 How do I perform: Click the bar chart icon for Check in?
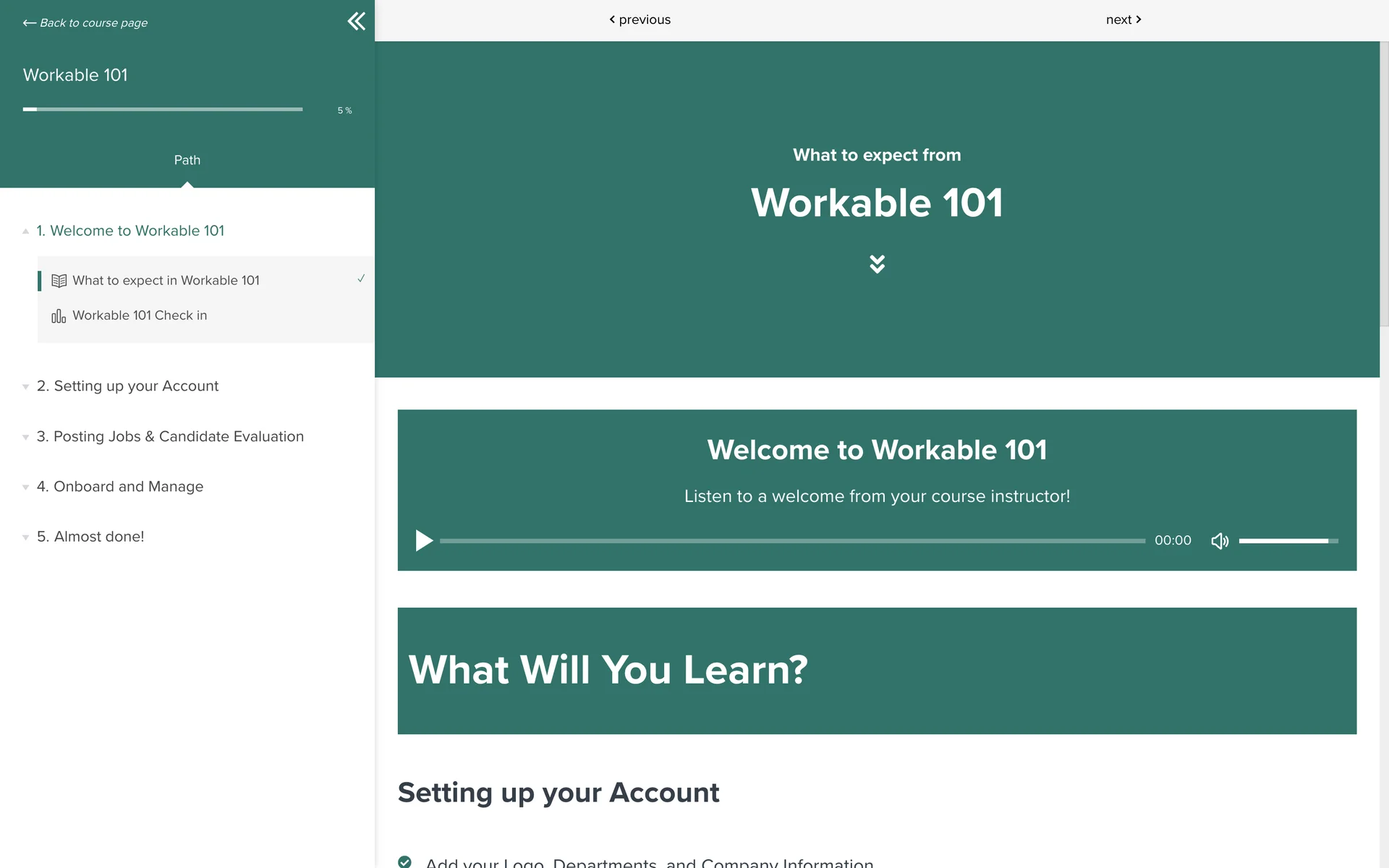59,316
